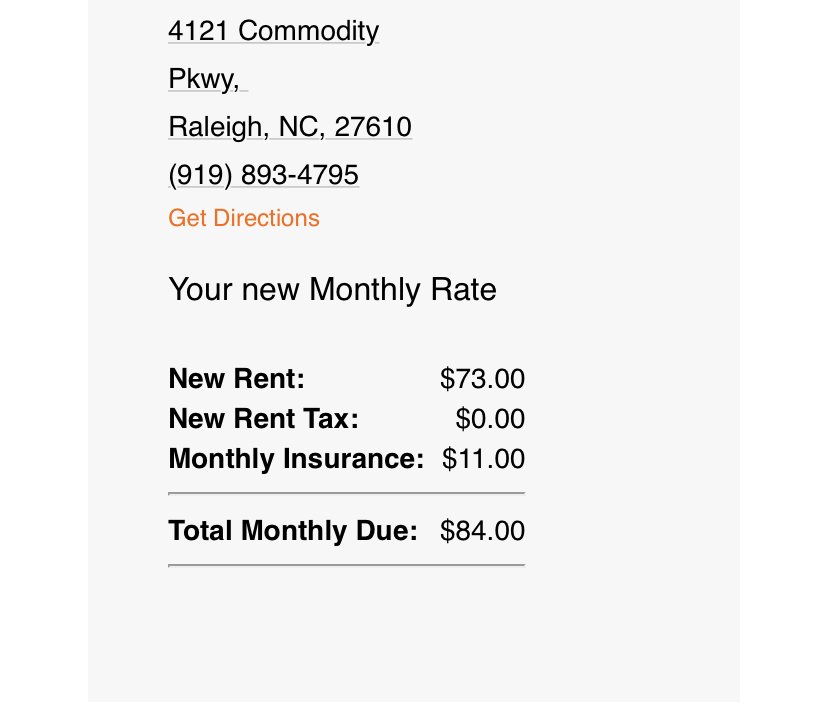Screen dimensions: 828x726
Task: Click the Your new Monthly Rate heading
Action: click(332, 290)
